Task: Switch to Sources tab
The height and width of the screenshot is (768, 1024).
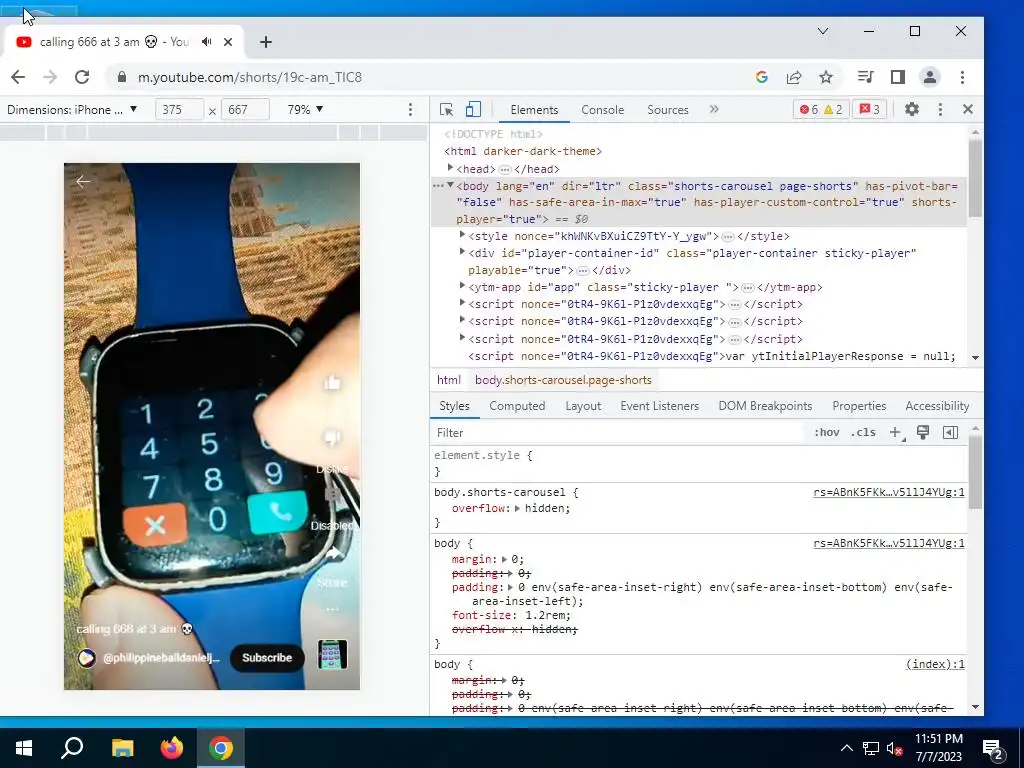Action: pyautogui.click(x=667, y=110)
